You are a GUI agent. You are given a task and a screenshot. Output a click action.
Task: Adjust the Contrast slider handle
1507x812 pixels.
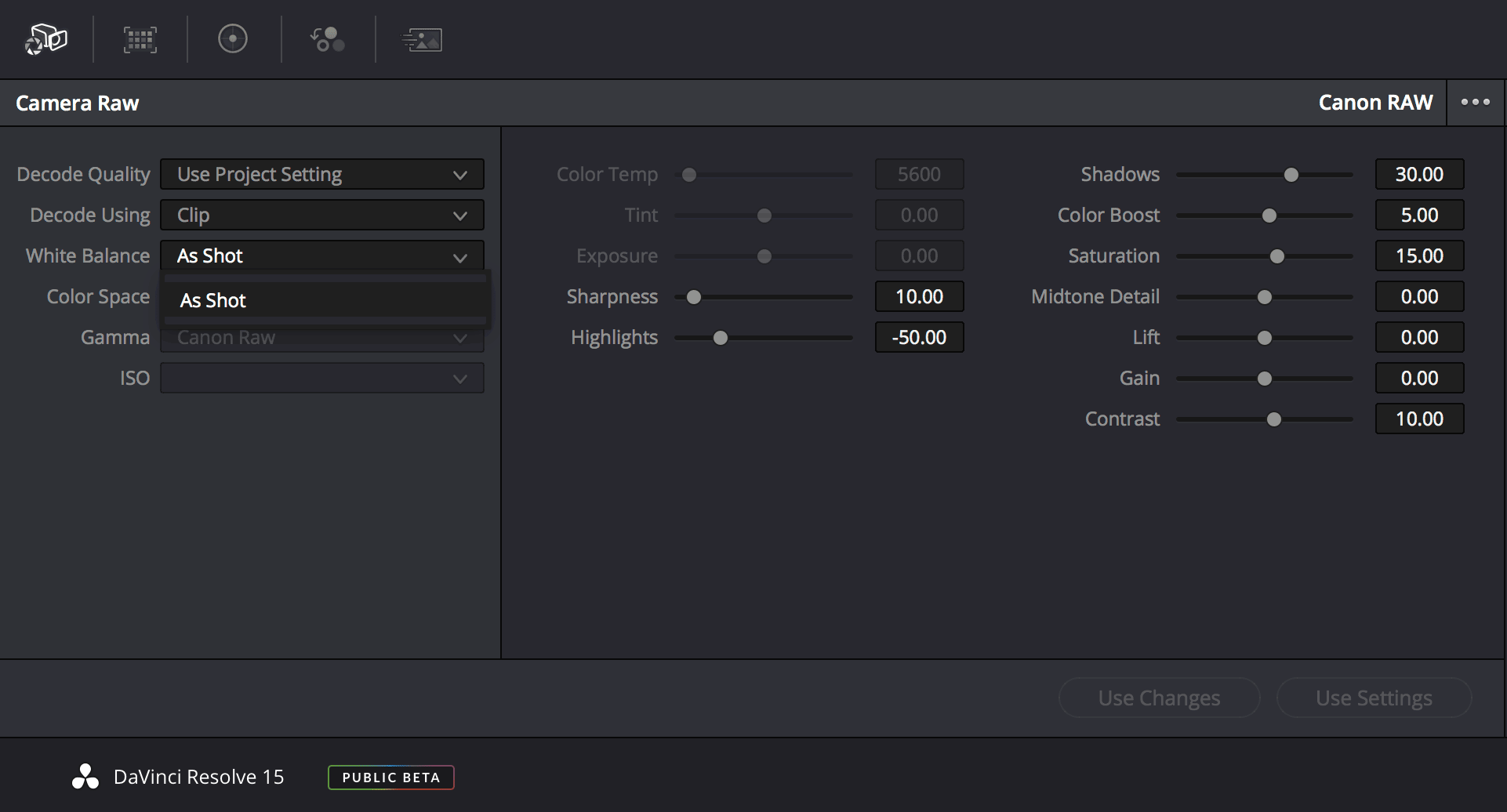coord(1274,419)
